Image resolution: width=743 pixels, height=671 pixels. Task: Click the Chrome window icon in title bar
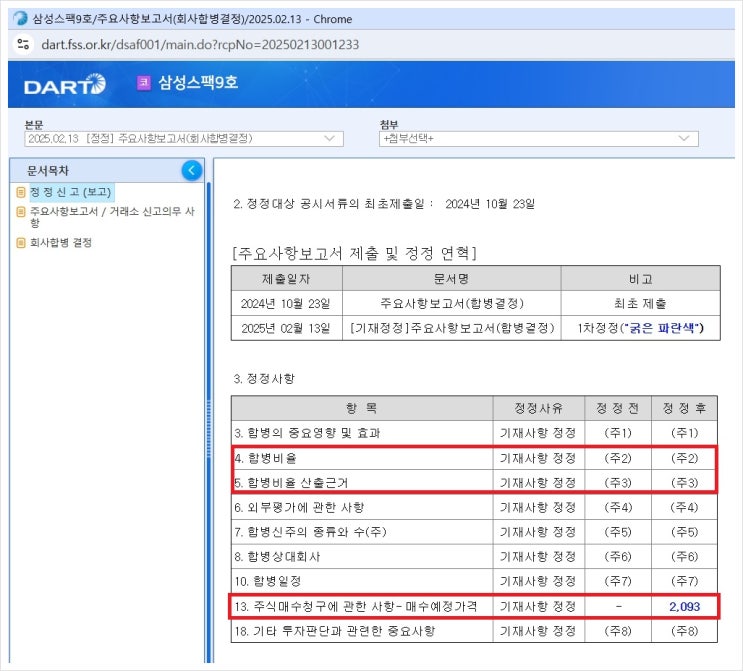coord(20,18)
